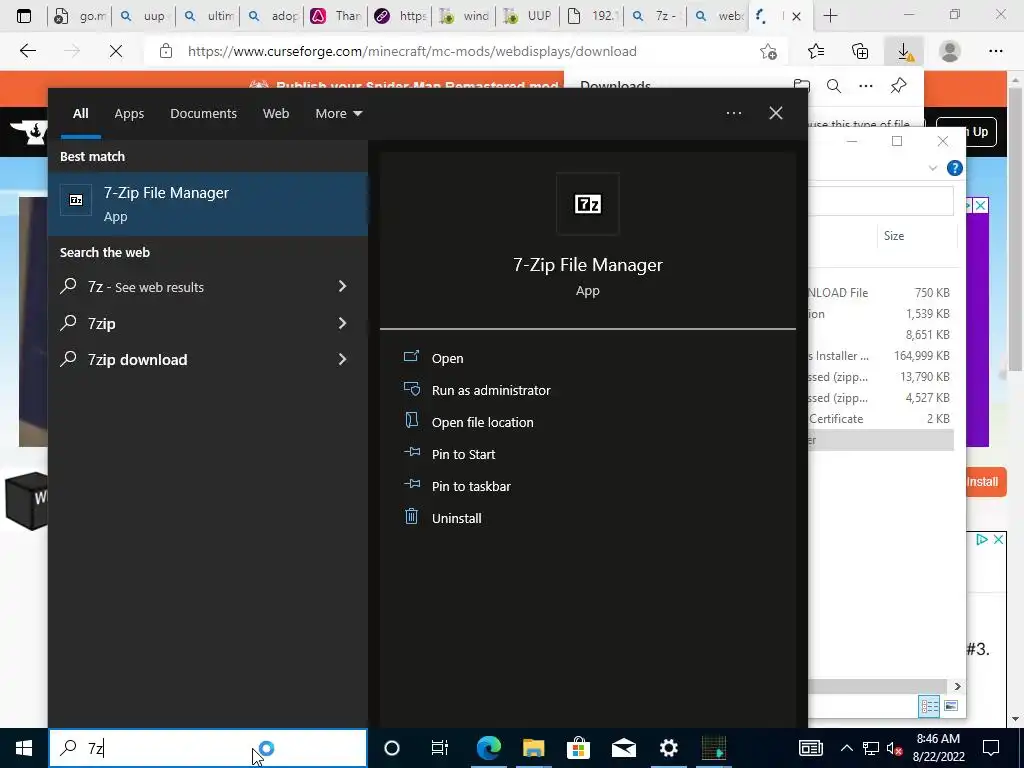Viewport: 1024px width, 768px height.
Task: Open Edge Collections icon
Action: [860, 51]
